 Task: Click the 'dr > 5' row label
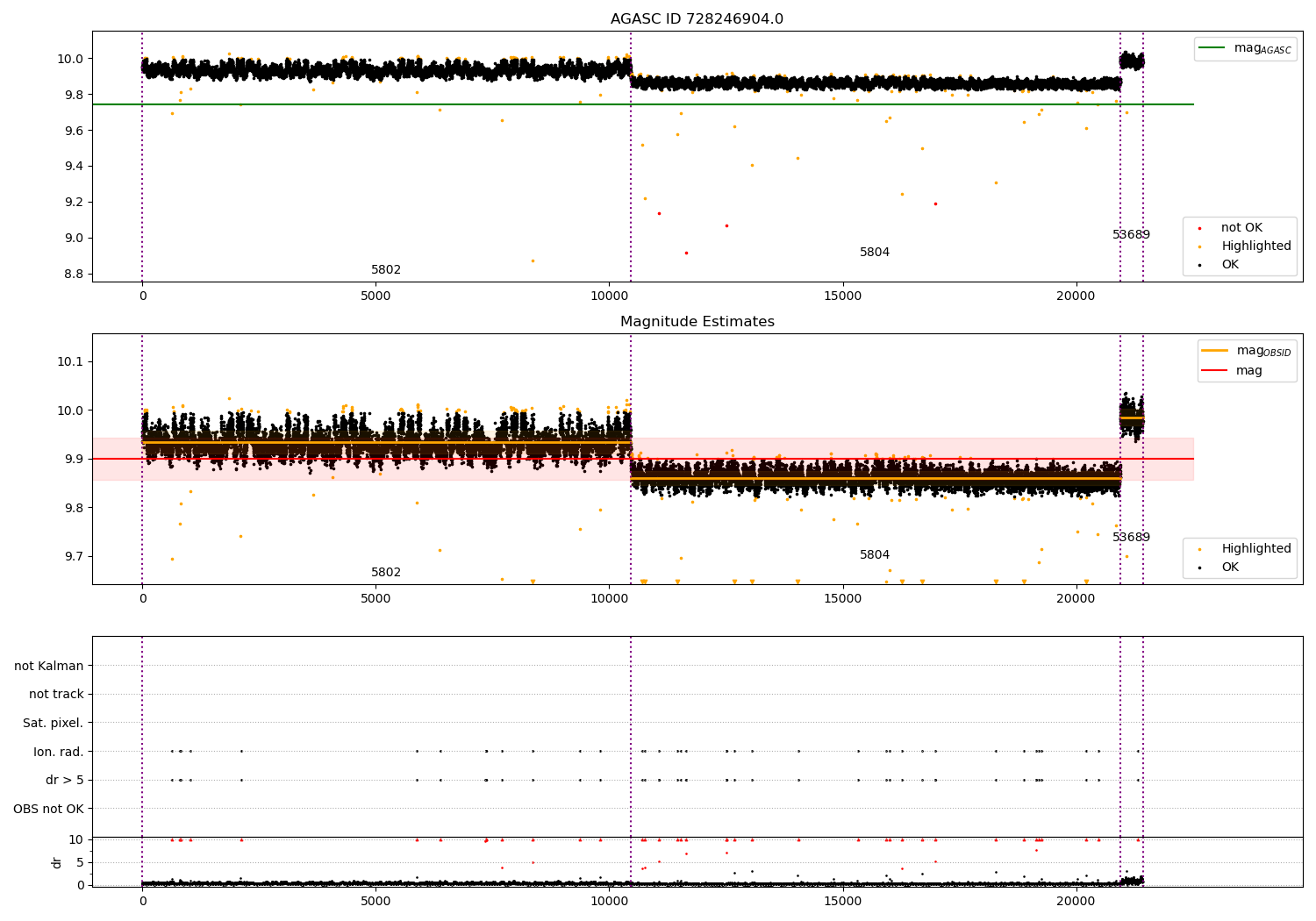pyautogui.click(x=65, y=780)
